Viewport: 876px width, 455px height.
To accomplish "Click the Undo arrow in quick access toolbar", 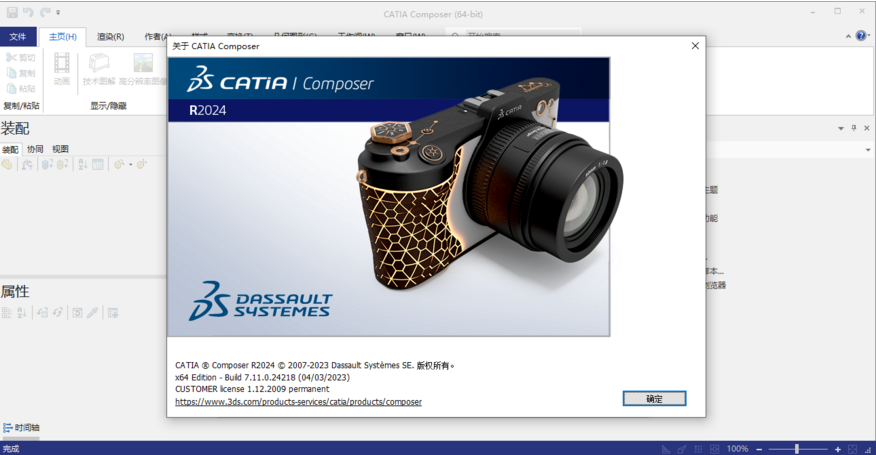I will point(28,12).
